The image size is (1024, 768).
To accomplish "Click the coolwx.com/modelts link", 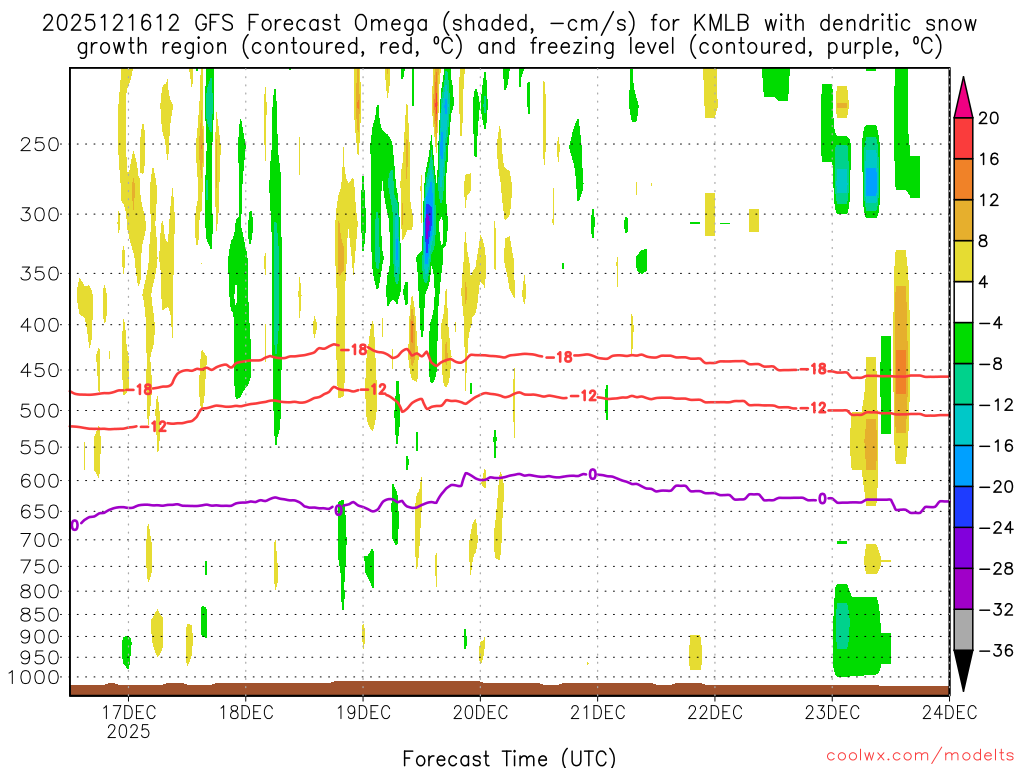I will pos(920,756).
